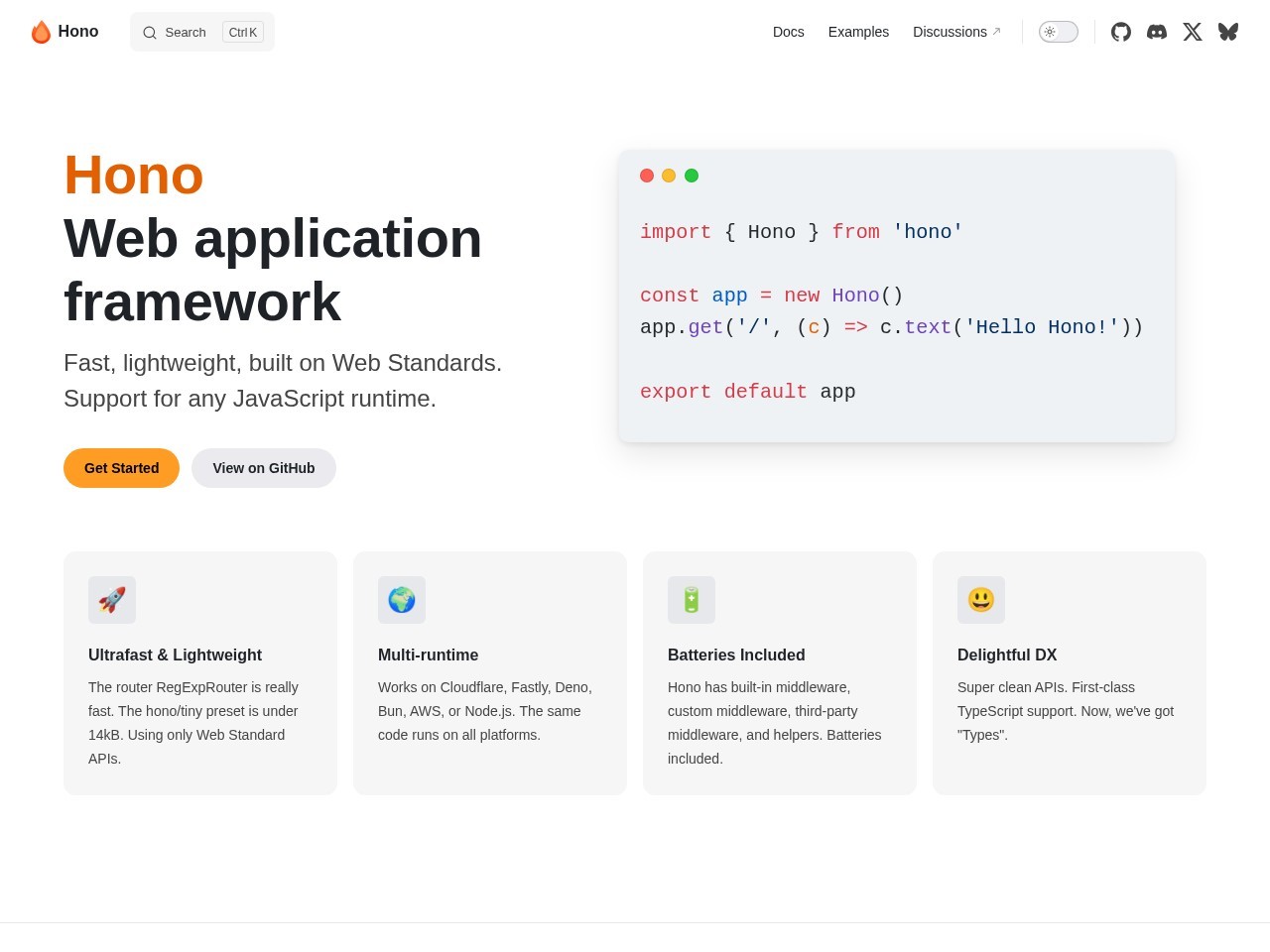Click the import Hono code line
The width and height of the screenshot is (1270, 952).
click(x=802, y=232)
